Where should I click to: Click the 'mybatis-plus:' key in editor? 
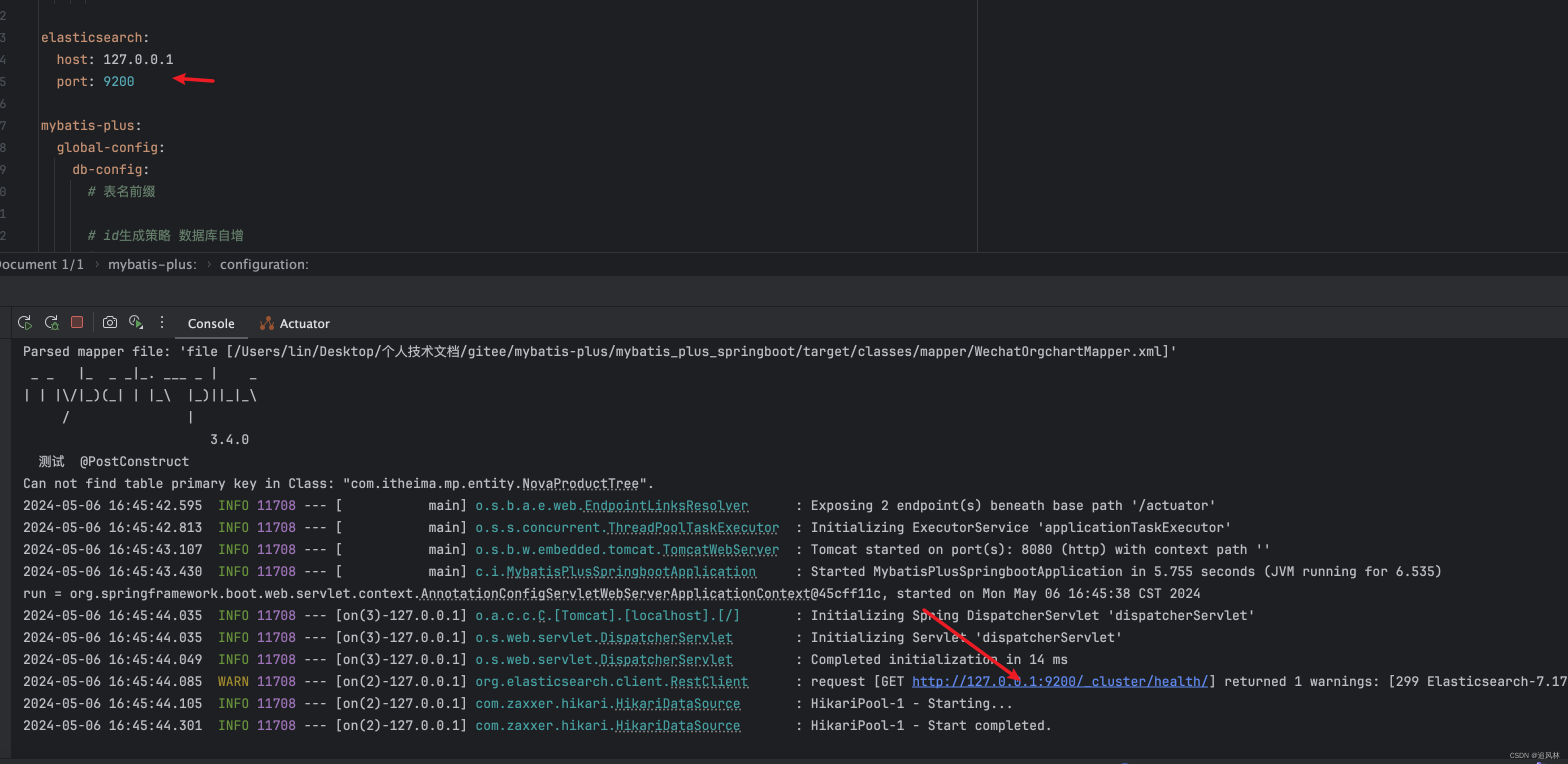91,125
